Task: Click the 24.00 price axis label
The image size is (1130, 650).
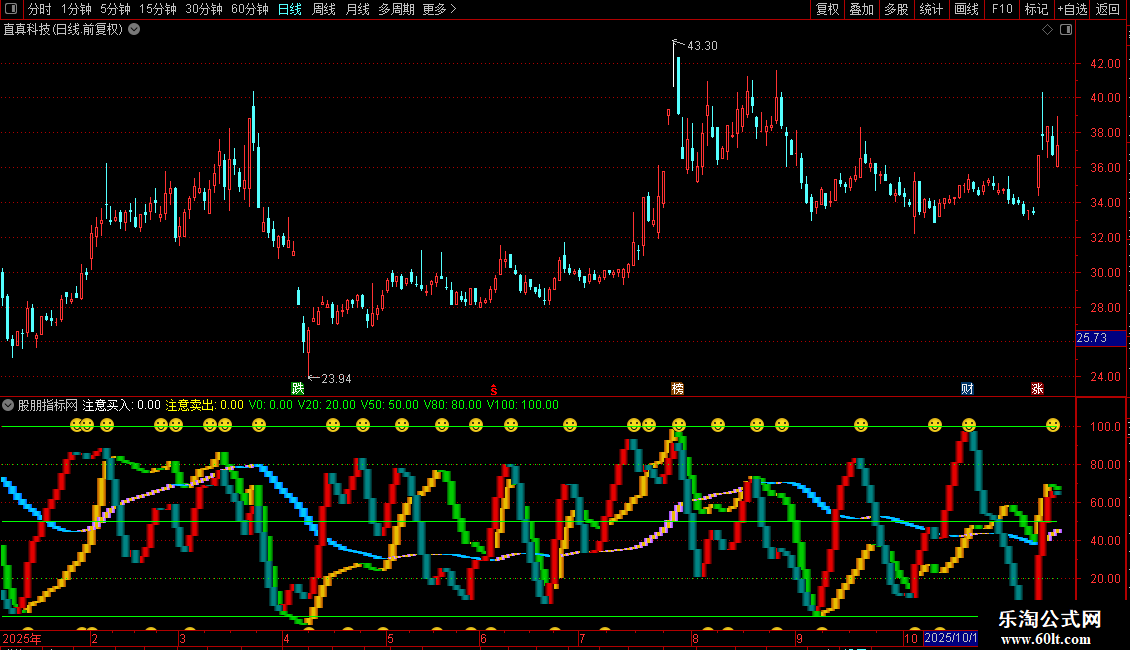Action: coord(1105,377)
